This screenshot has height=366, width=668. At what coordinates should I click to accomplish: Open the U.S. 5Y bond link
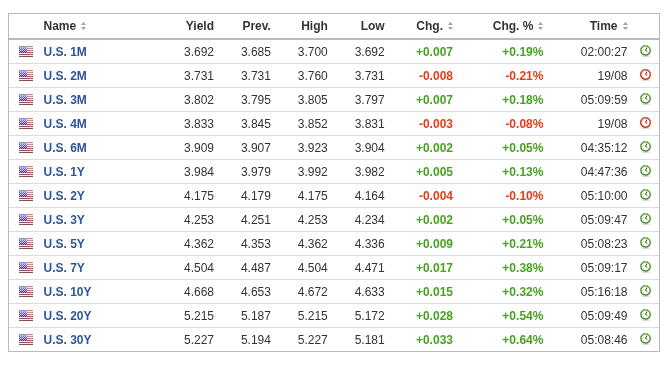tap(64, 243)
